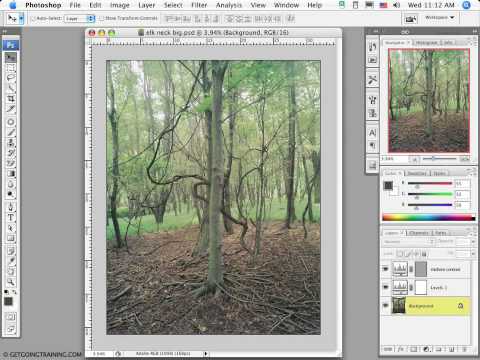The width and height of the screenshot is (480, 360).
Task: Select the Healing Brush tool
Action: [11, 122]
